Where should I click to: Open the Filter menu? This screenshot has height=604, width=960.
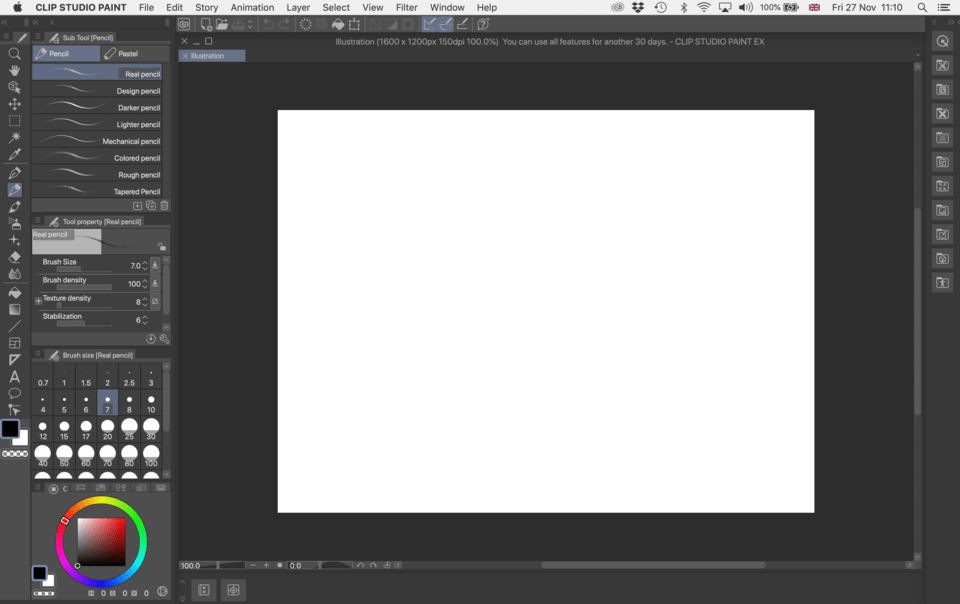coord(407,7)
